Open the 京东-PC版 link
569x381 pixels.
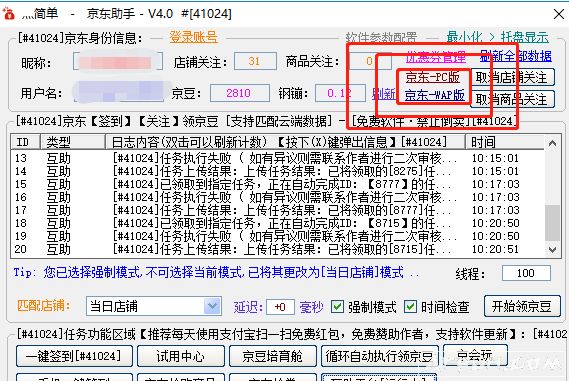click(x=433, y=77)
